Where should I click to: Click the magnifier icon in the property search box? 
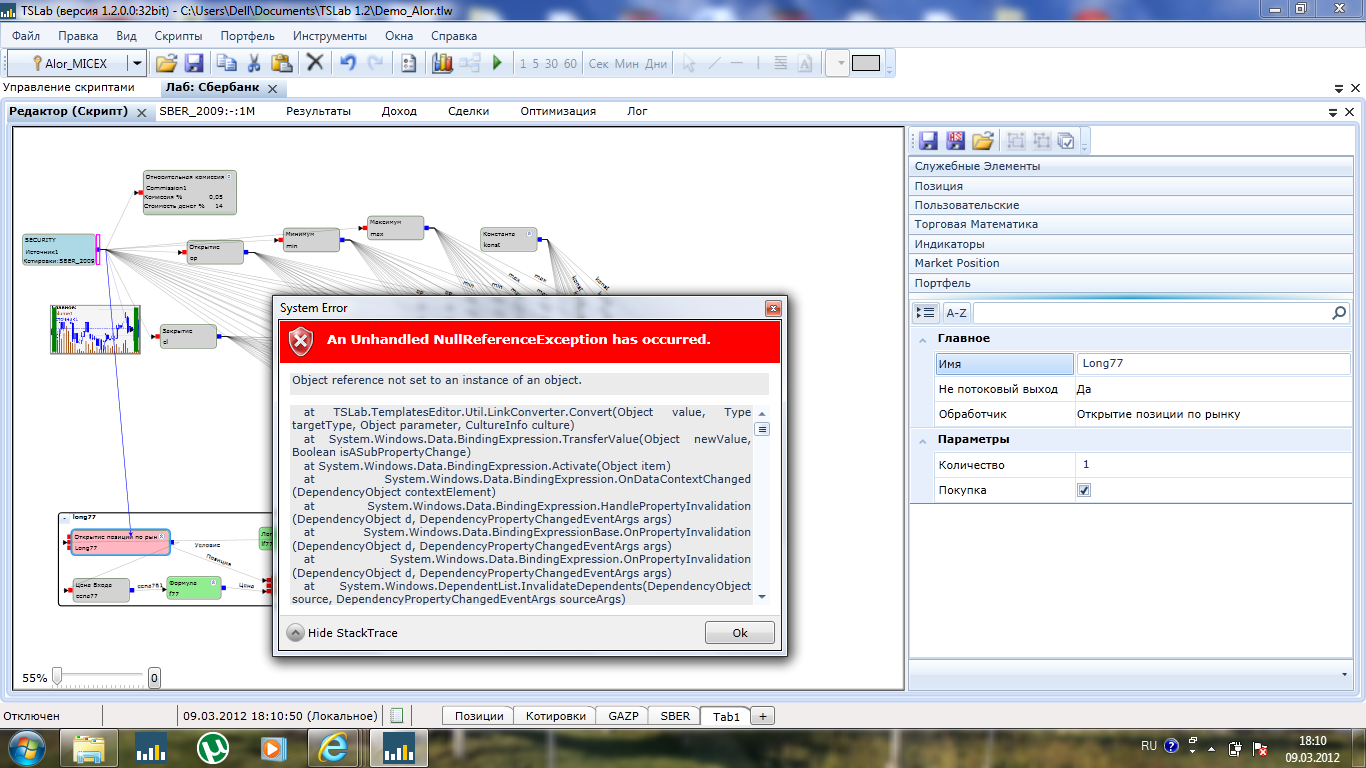[x=1340, y=313]
